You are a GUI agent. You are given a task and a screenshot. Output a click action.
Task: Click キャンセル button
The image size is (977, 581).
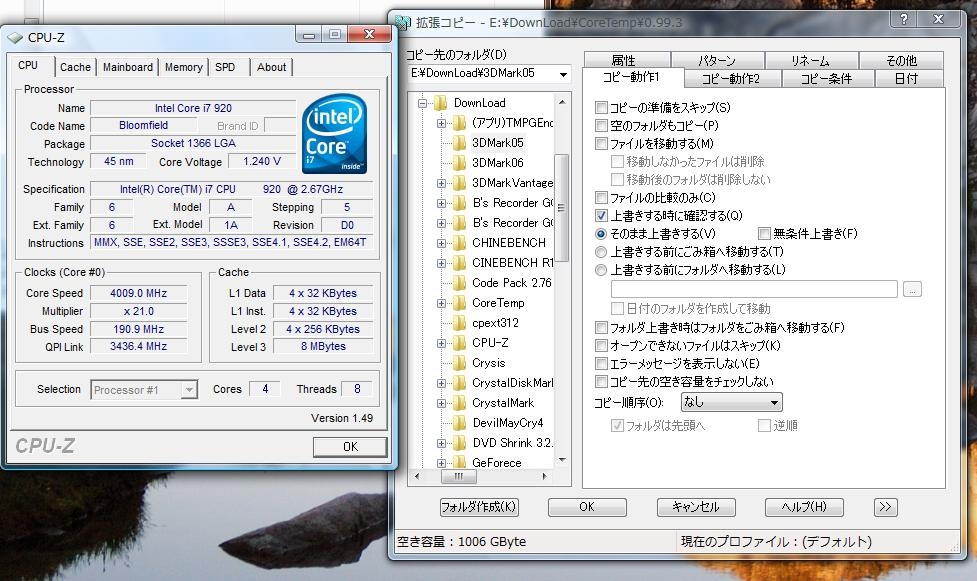coord(696,507)
